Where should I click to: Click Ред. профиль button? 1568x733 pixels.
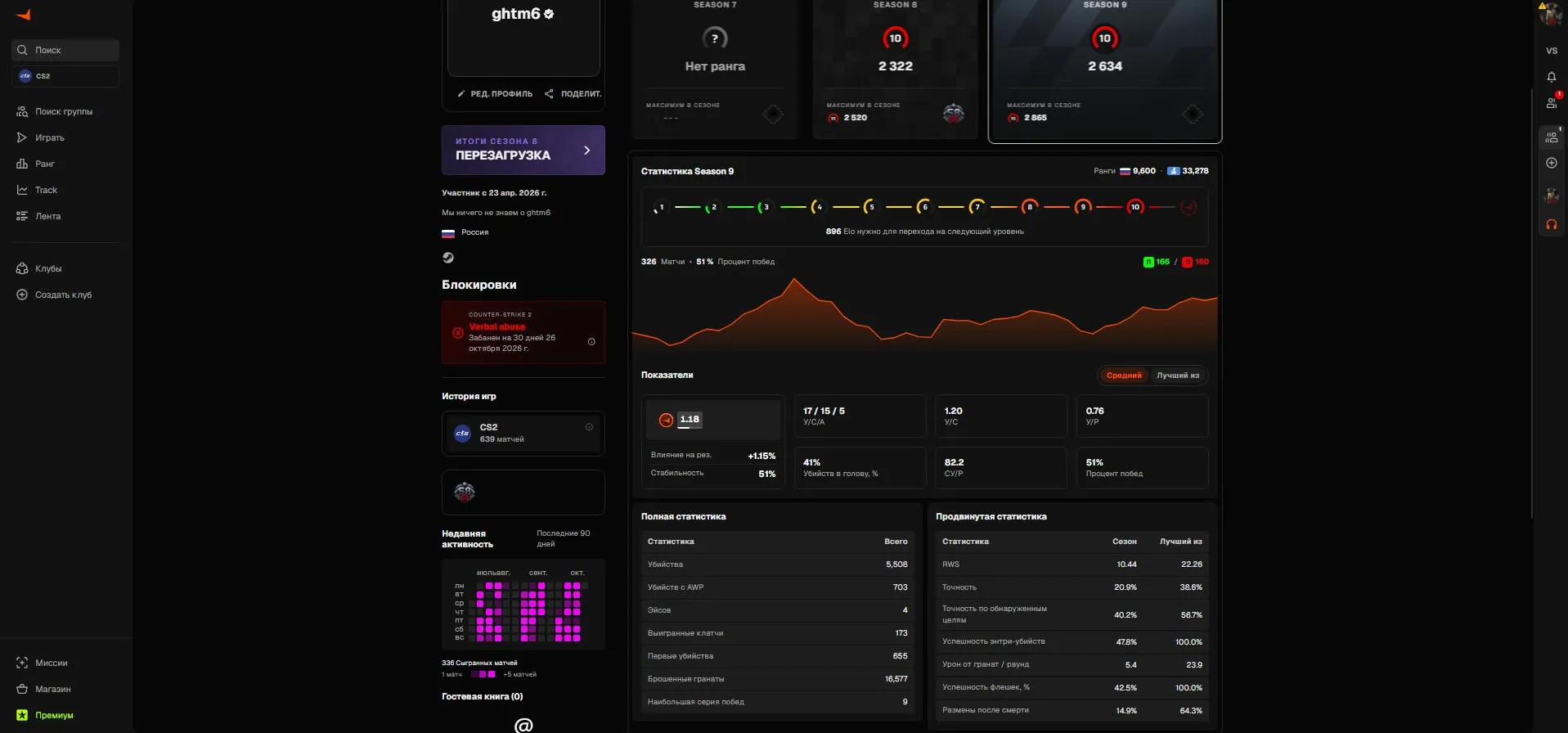click(494, 94)
